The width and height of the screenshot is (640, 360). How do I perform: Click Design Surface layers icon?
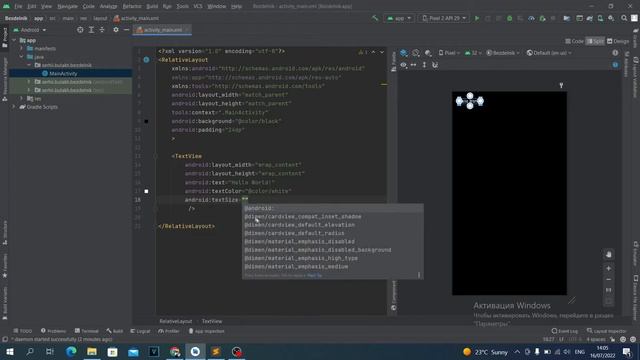pyautogui.click(x=404, y=53)
